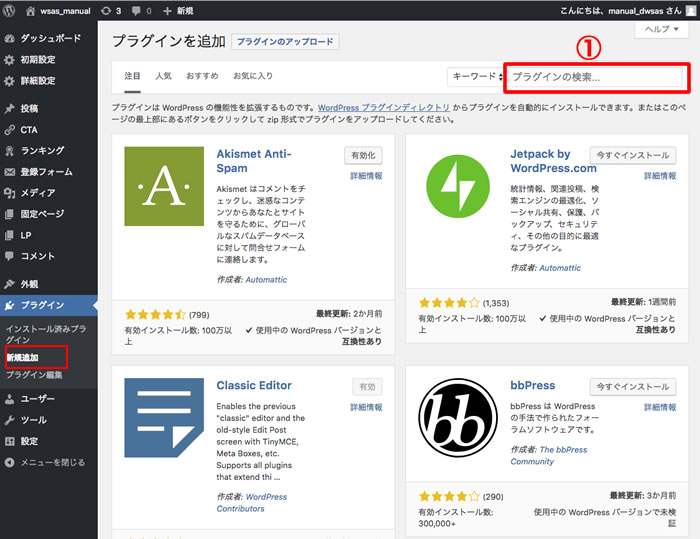Click the プラグインの検索 search field
This screenshot has height=539, width=700.
pos(595,77)
